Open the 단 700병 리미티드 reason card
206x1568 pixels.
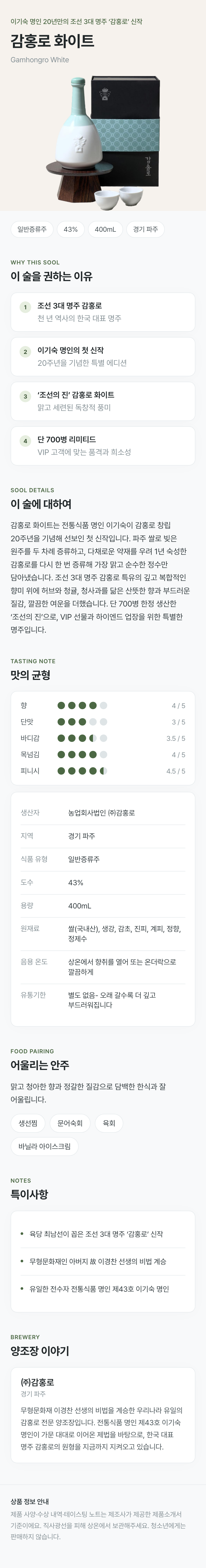click(x=103, y=446)
